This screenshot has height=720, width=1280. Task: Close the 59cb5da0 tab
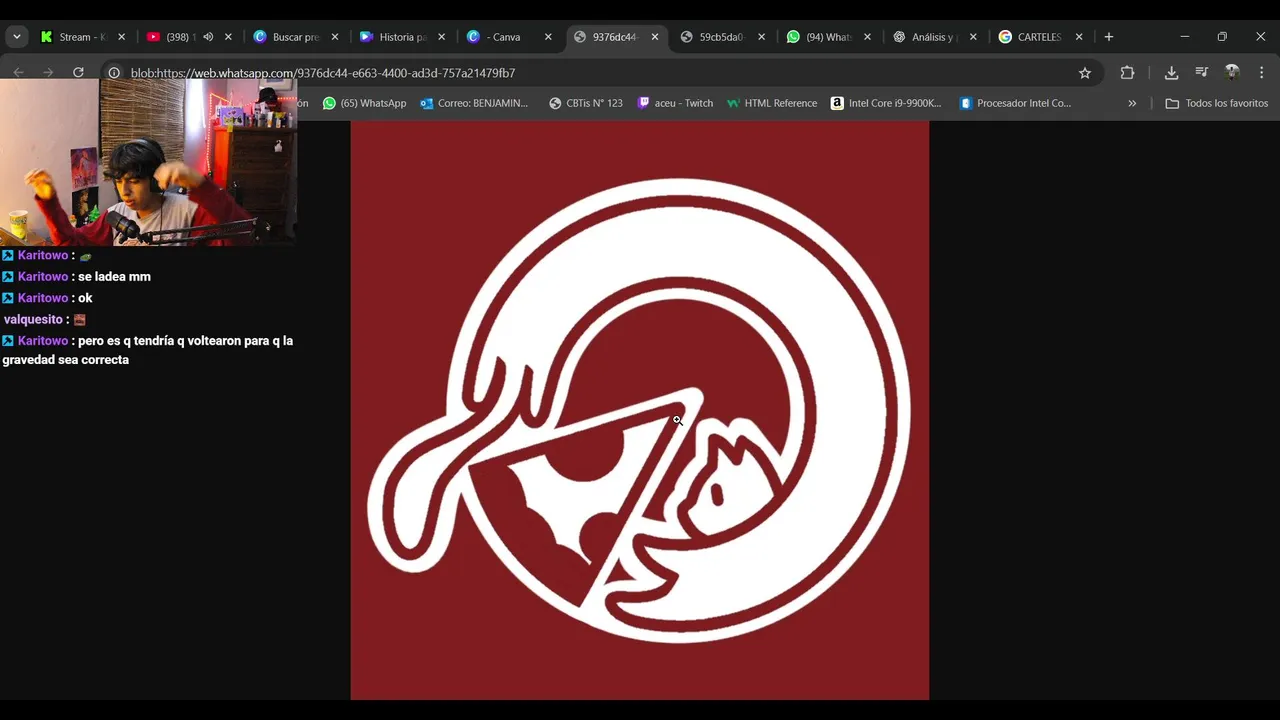click(762, 37)
